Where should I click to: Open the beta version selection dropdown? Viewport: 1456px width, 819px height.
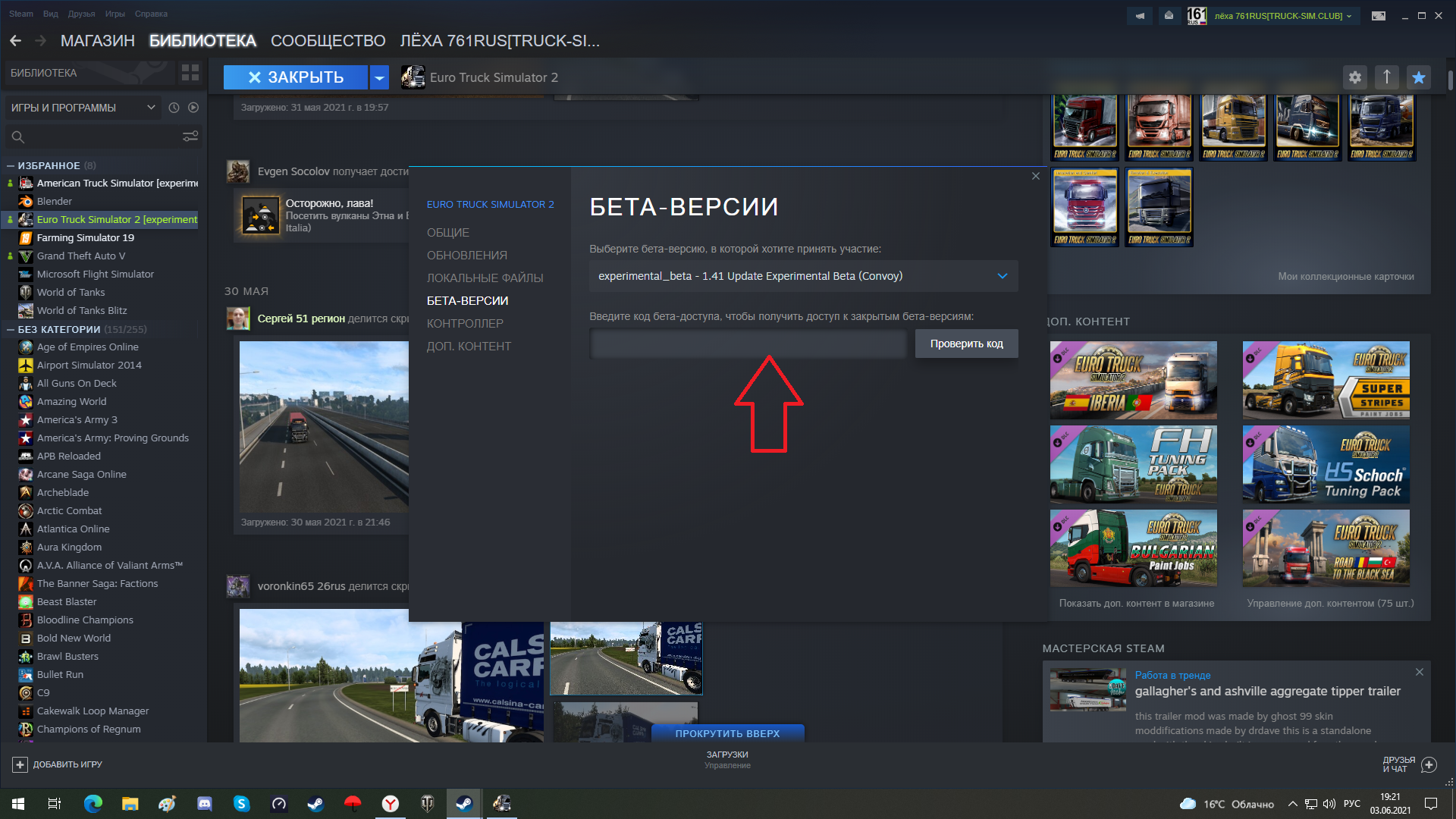pos(803,276)
